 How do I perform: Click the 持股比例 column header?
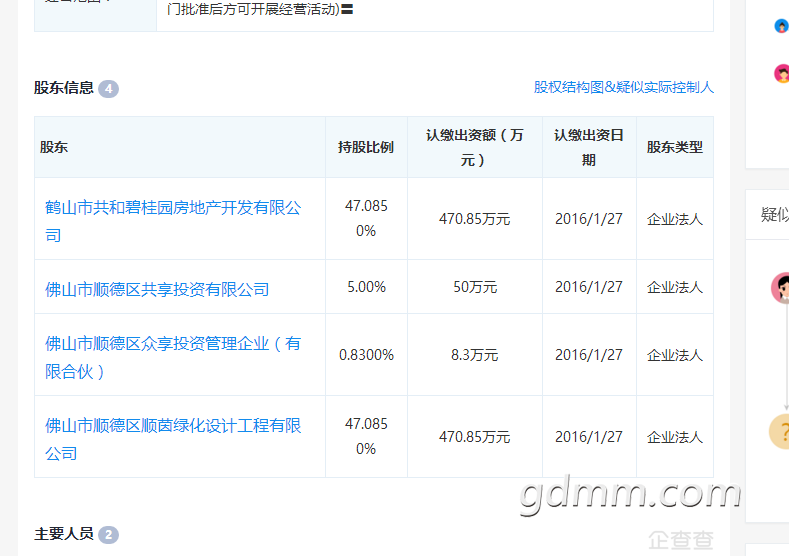366,147
